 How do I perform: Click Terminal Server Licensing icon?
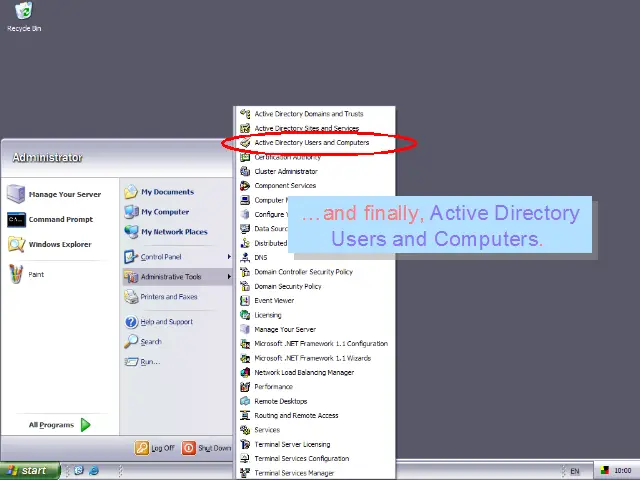[245, 444]
